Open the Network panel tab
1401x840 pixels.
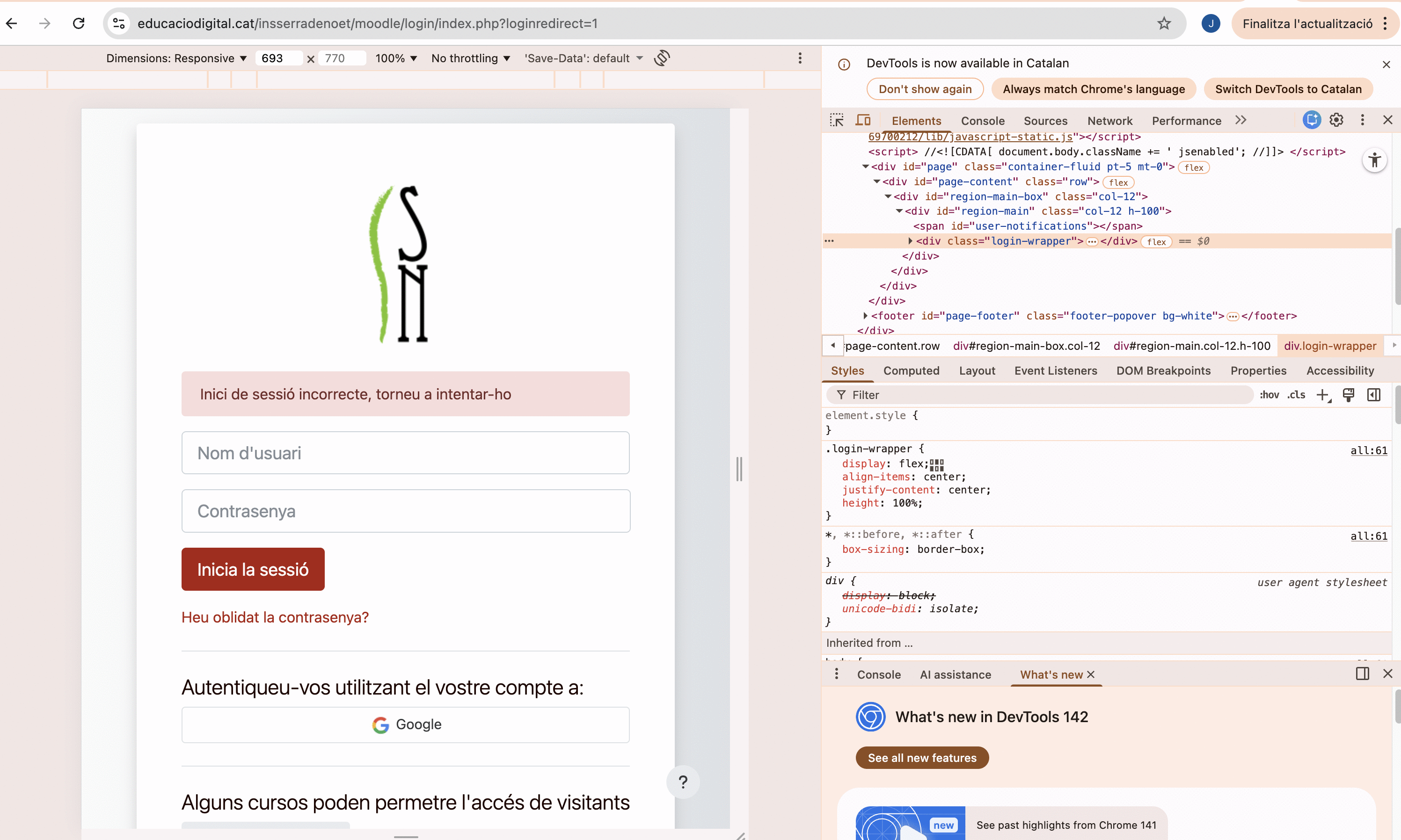(1109, 121)
